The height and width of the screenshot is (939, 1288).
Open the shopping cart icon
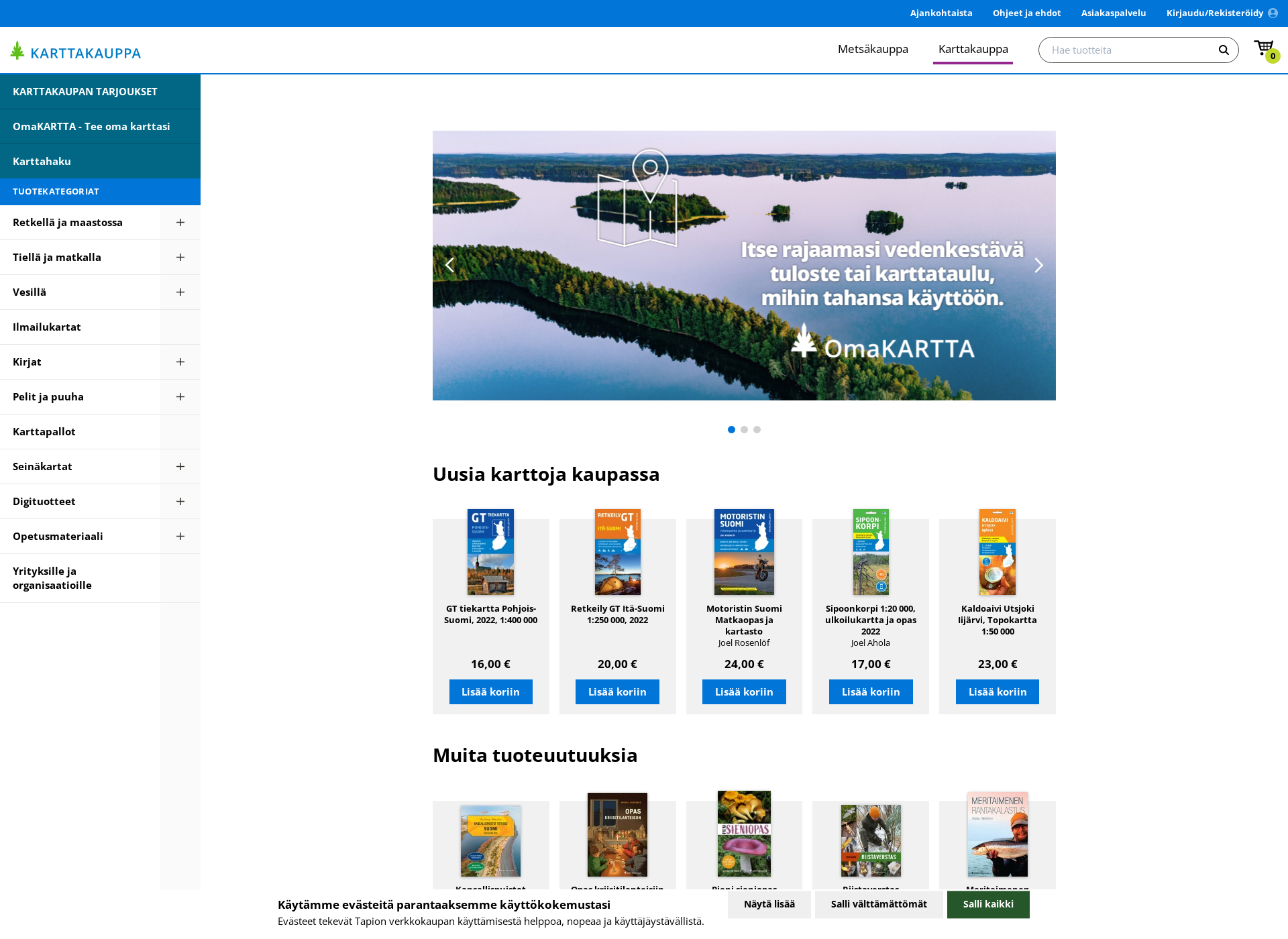(1265, 50)
